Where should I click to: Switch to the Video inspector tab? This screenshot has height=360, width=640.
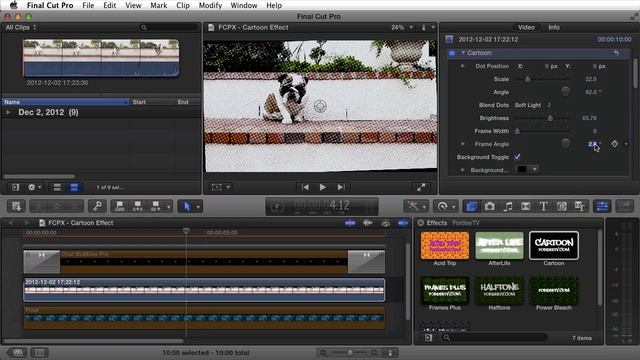pos(526,27)
